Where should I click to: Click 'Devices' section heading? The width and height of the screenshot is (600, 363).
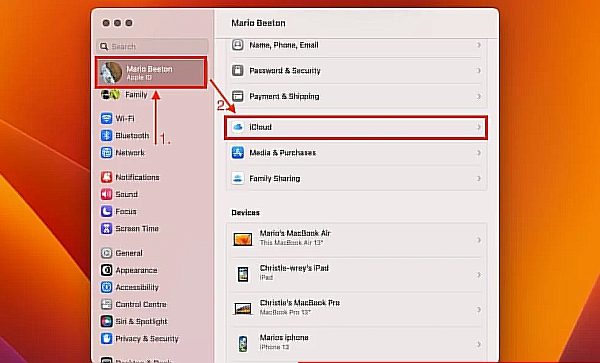(x=245, y=212)
